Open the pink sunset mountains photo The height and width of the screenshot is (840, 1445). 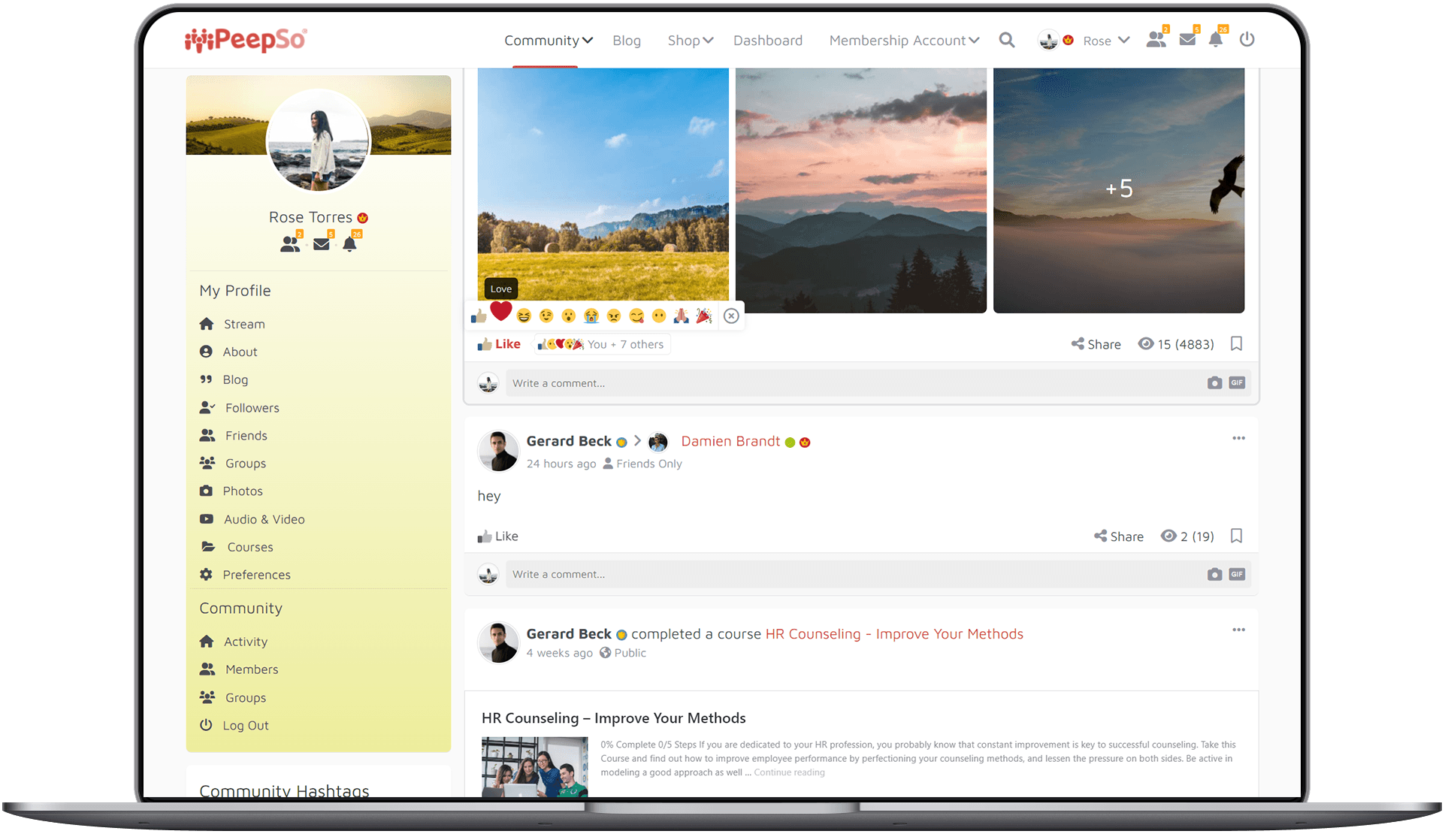(860, 189)
